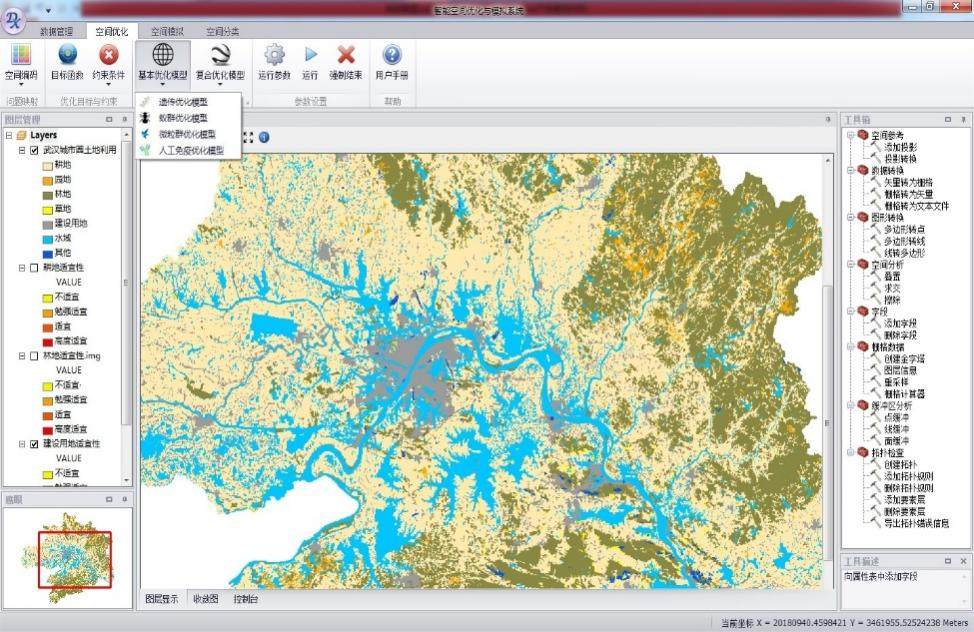
Task: Collapse the Layers root tree node
Action: pyautogui.click(x=9, y=135)
